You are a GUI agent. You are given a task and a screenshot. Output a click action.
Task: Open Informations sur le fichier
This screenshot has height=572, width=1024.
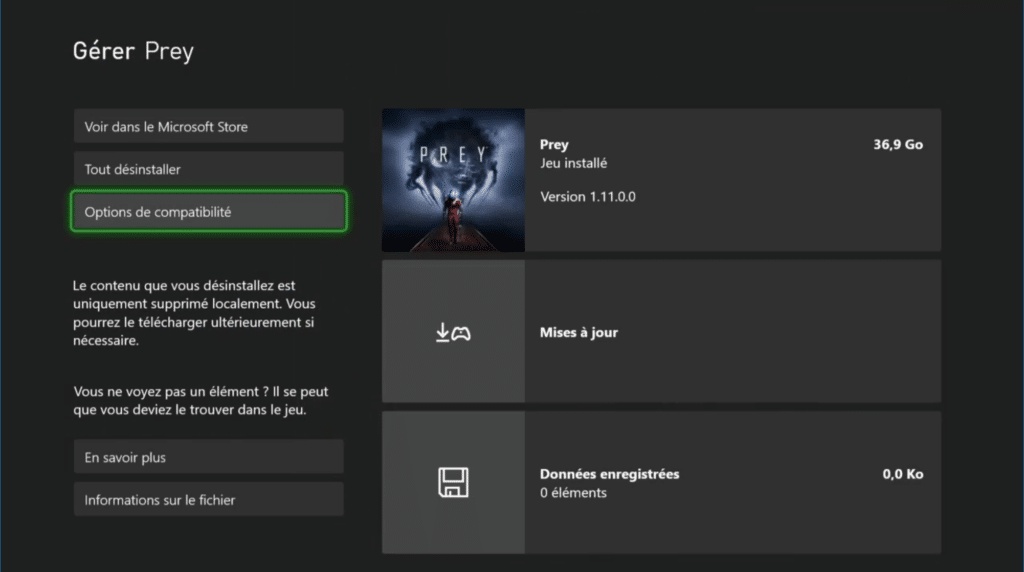click(208, 500)
